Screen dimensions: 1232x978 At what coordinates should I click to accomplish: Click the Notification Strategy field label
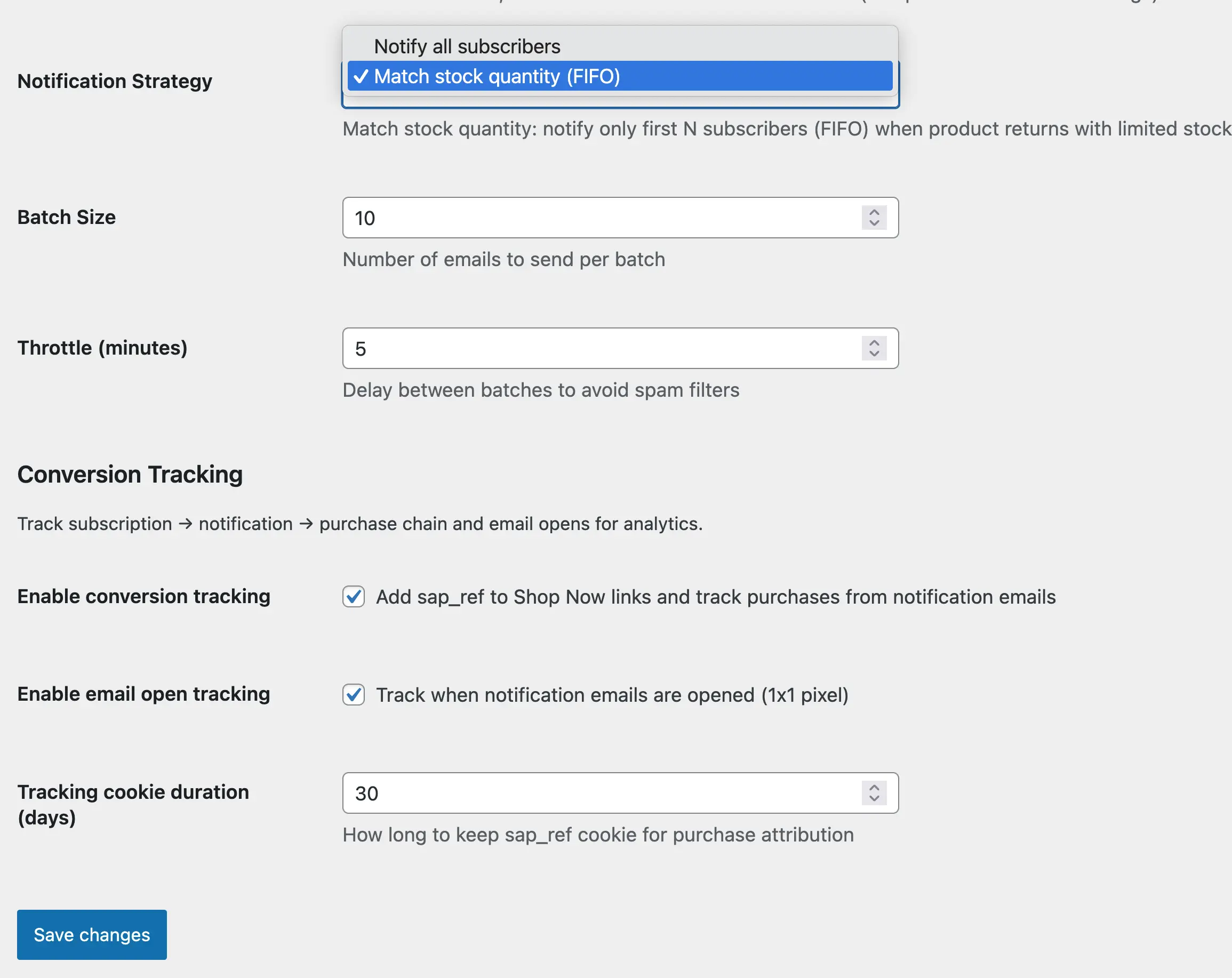coord(114,81)
